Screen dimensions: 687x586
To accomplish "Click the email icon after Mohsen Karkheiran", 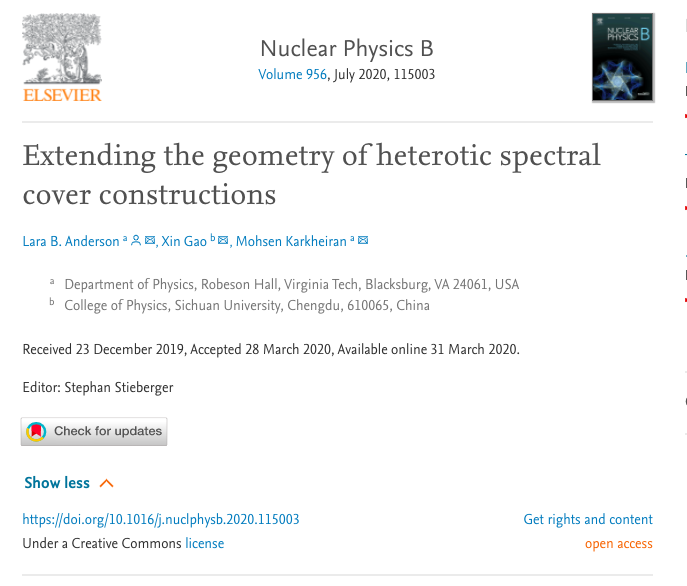I will [363, 241].
